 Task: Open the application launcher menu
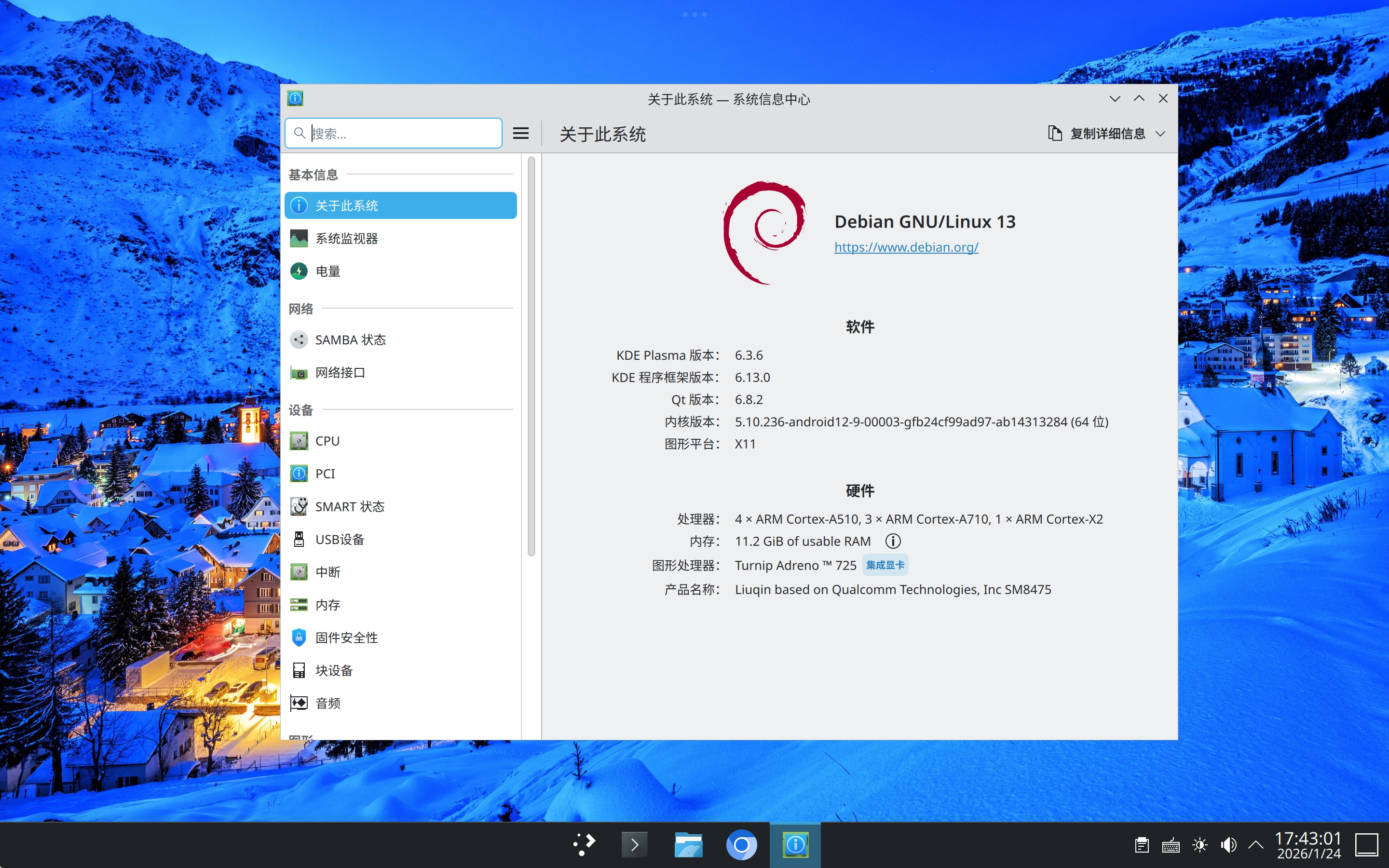pos(584,844)
